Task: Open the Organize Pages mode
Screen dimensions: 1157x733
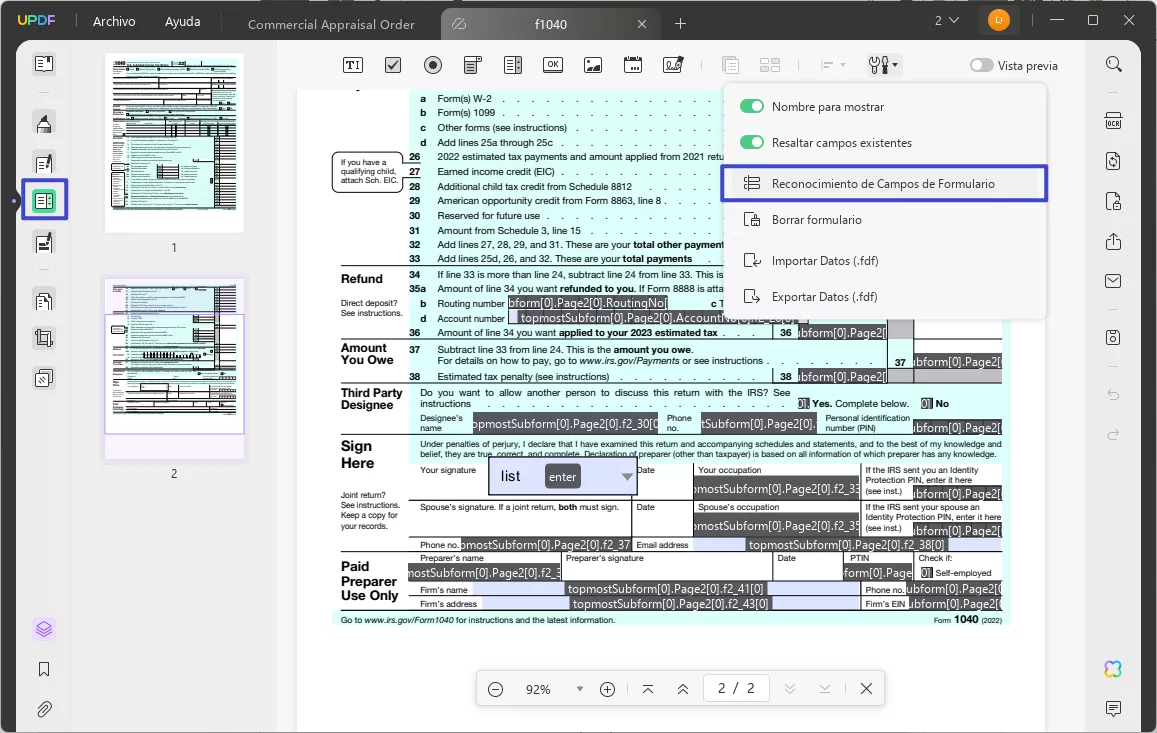Action: point(44,301)
